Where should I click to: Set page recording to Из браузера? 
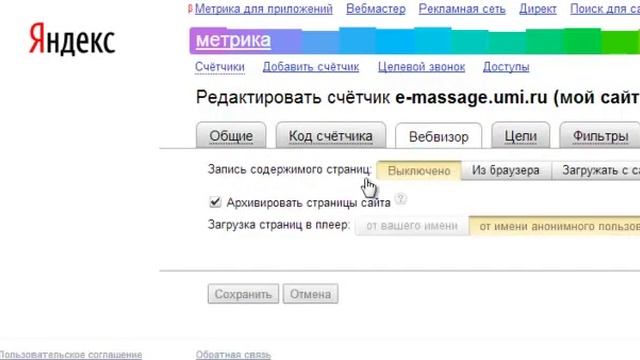click(x=506, y=171)
